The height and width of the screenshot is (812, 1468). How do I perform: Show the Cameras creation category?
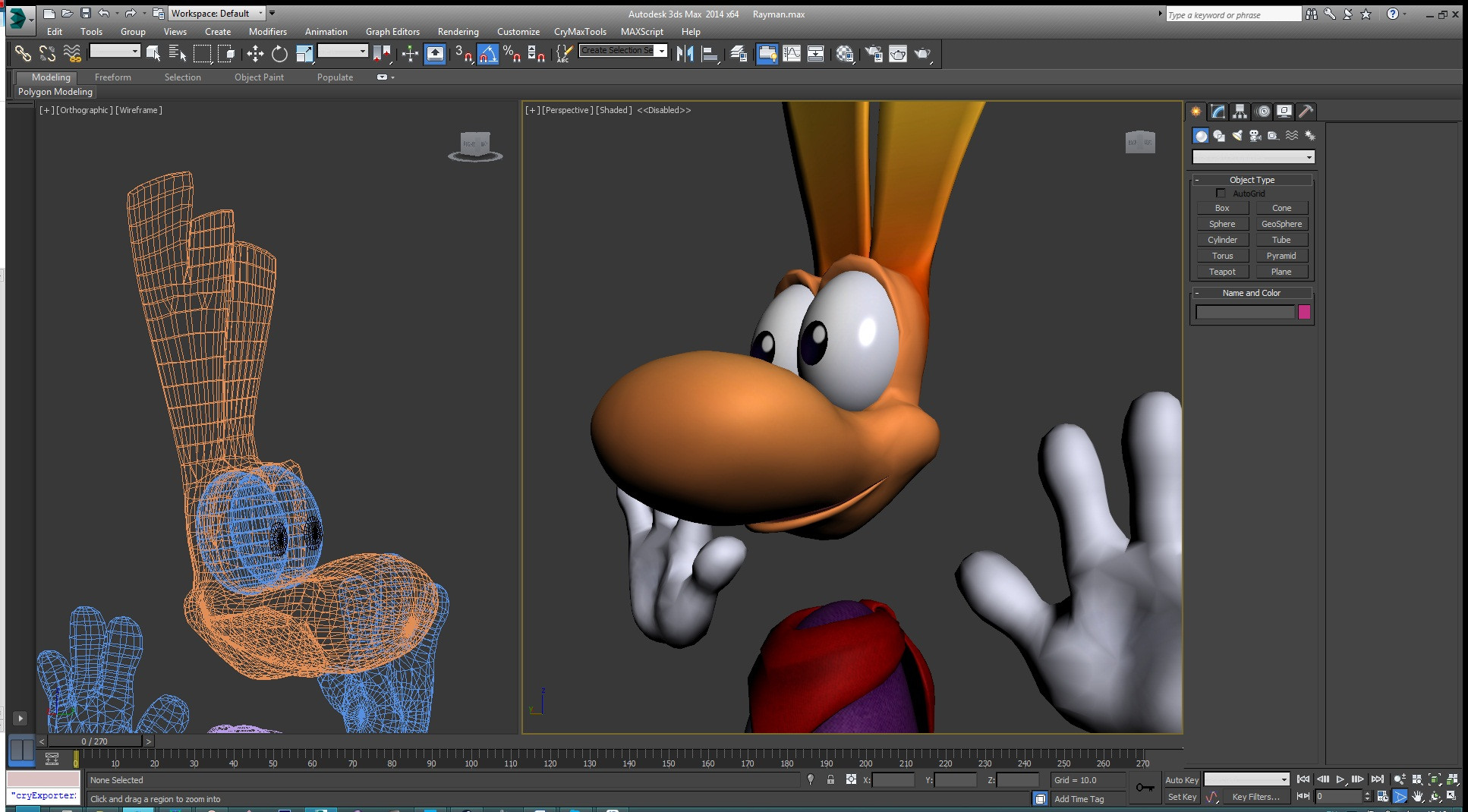pos(1255,136)
